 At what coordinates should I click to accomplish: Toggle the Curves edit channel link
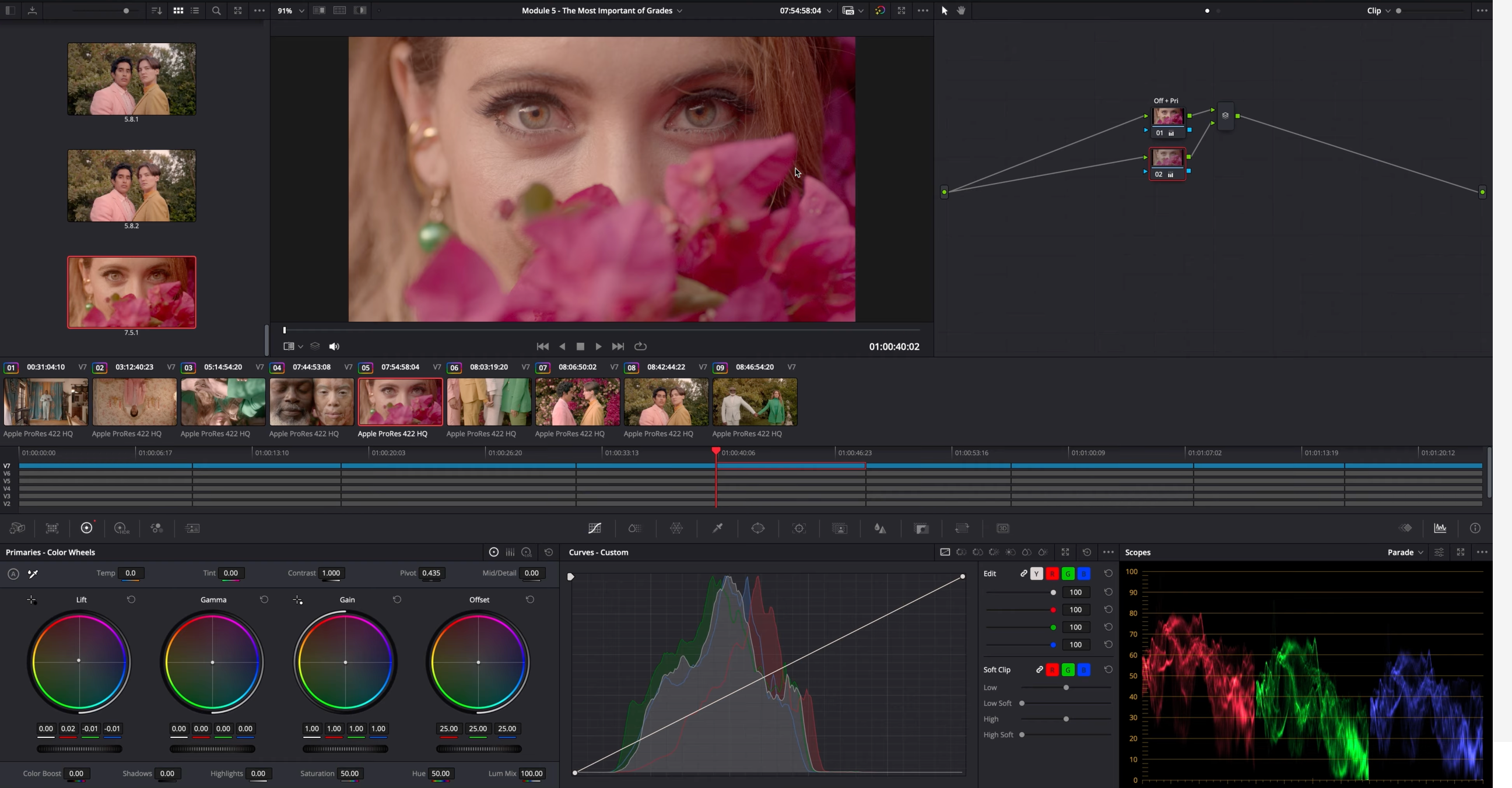tap(1024, 574)
